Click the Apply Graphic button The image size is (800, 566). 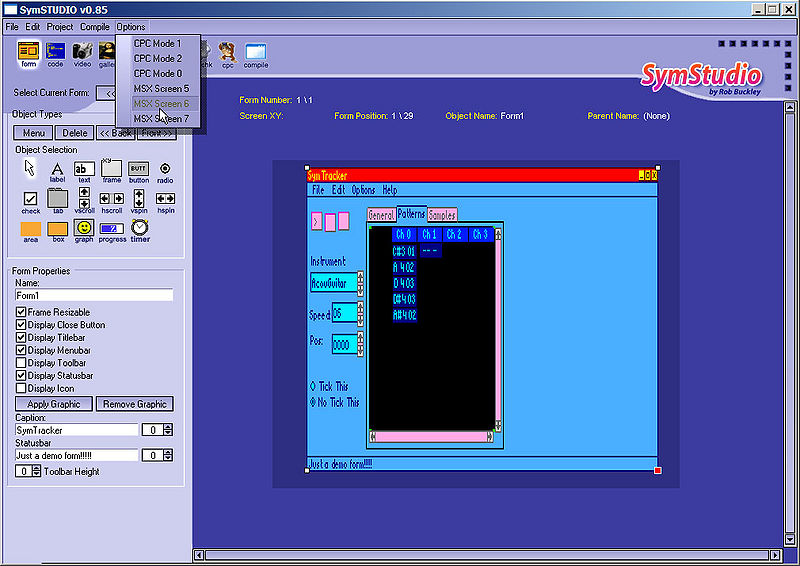pos(53,404)
